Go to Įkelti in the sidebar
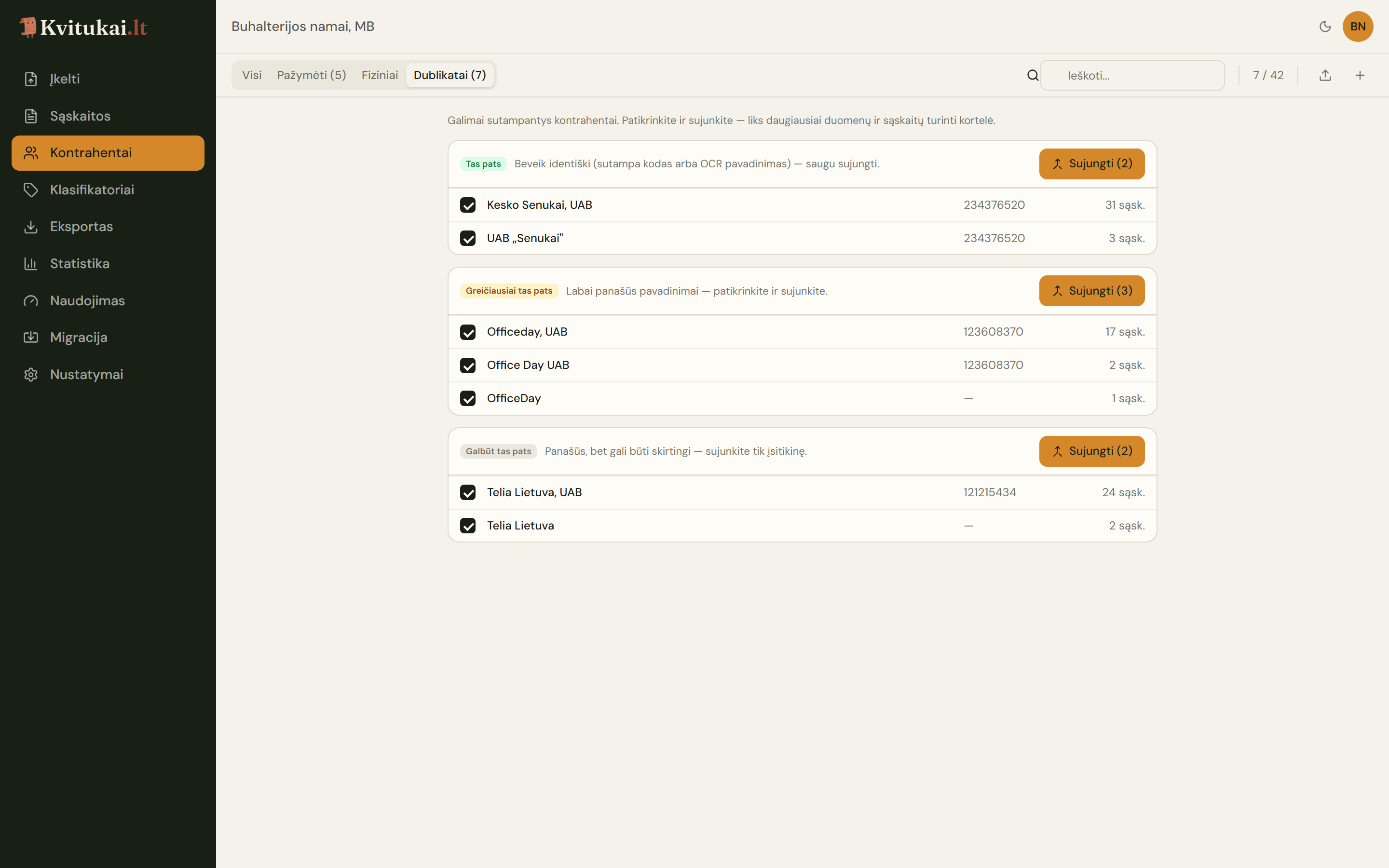 tap(108, 79)
